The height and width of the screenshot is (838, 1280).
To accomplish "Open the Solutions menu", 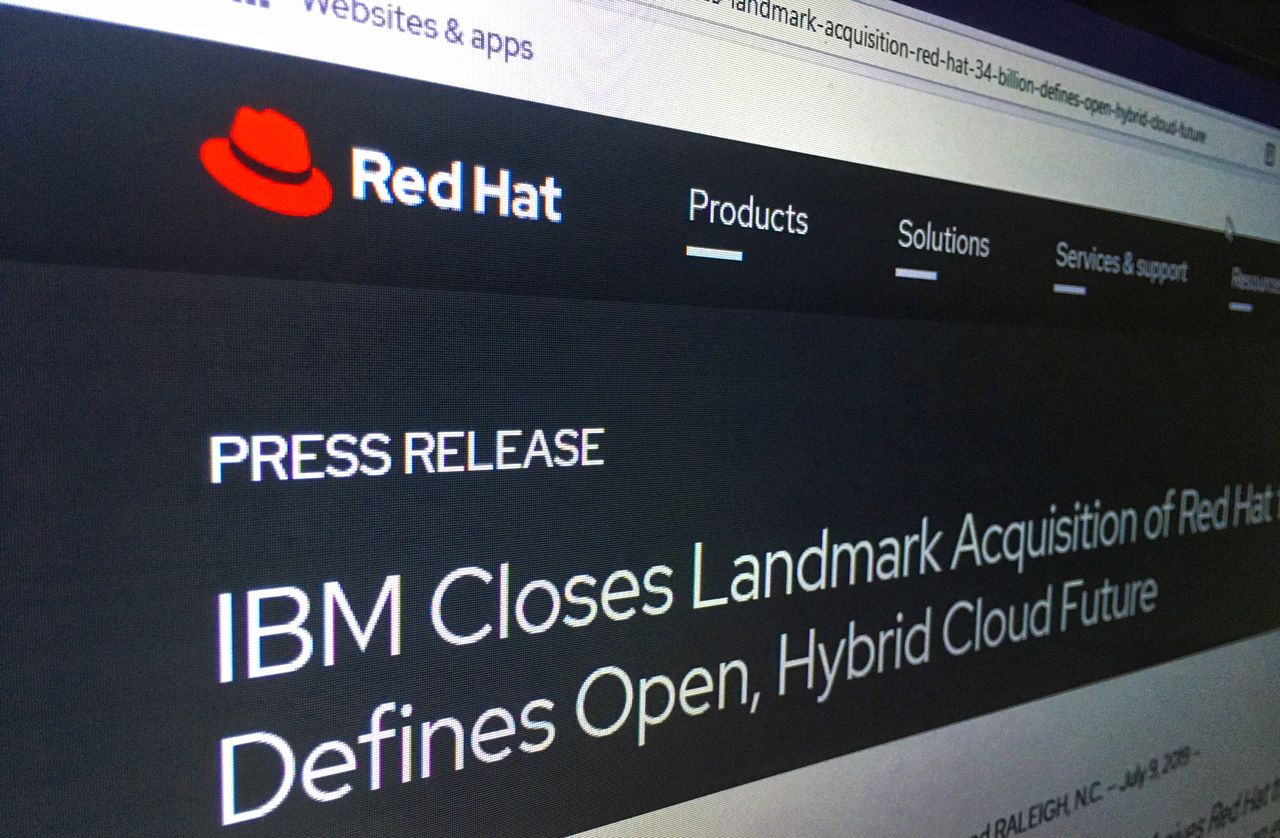I will (943, 238).
